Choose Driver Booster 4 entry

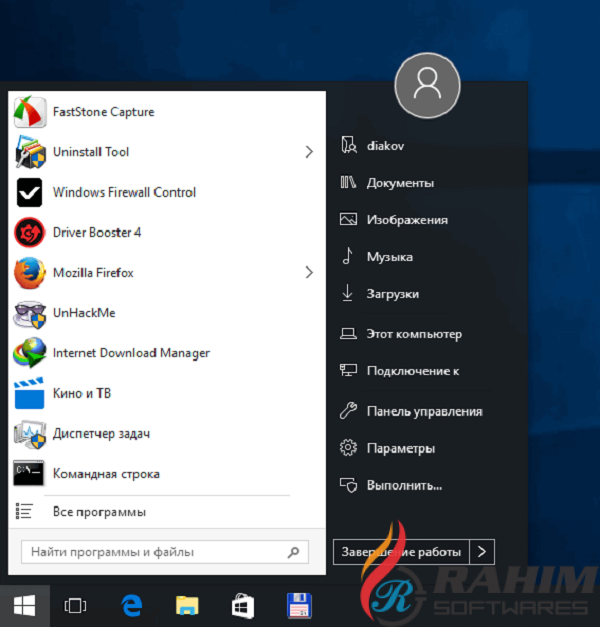pyautogui.click(x=167, y=232)
